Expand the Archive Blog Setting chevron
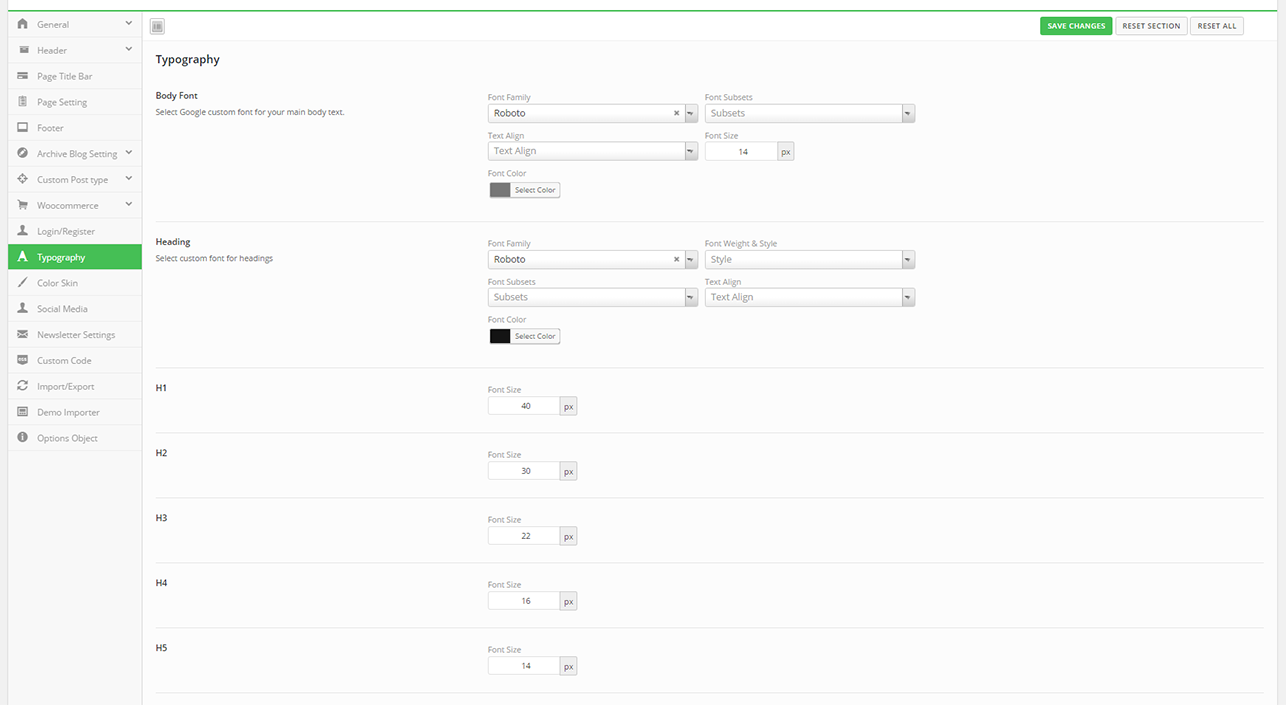This screenshot has height=705, width=1286. tap(129, 153)
